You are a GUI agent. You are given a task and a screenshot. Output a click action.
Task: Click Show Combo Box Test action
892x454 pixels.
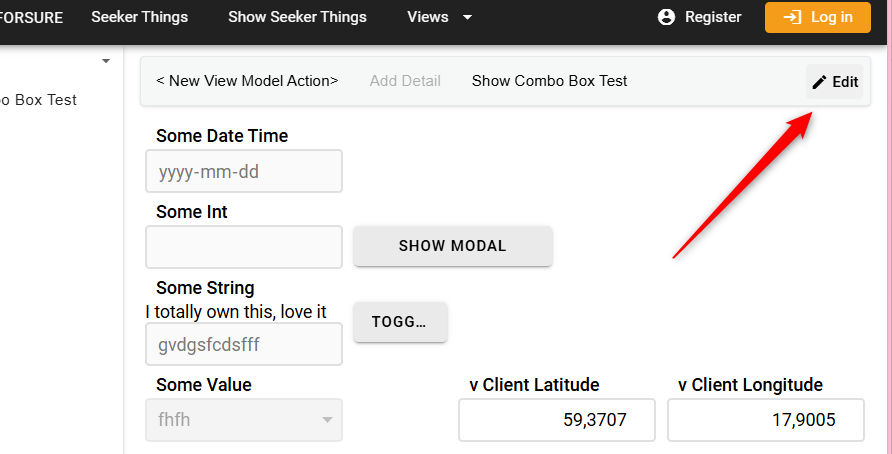click(549, 81)
